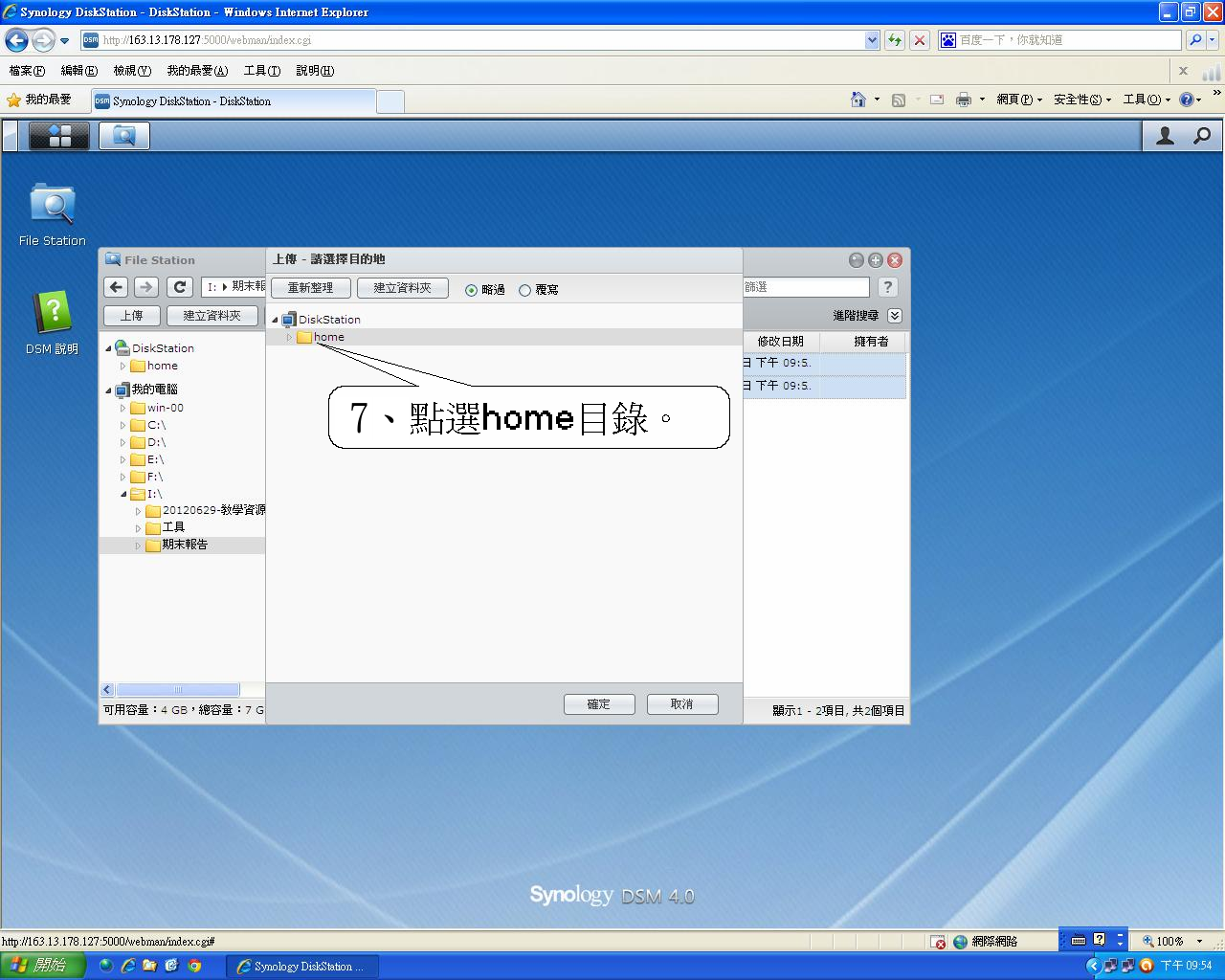Open the 我的最愛 menu in menu bar
This screenshot has width=1225, height=980.
(x=197, y=71)
